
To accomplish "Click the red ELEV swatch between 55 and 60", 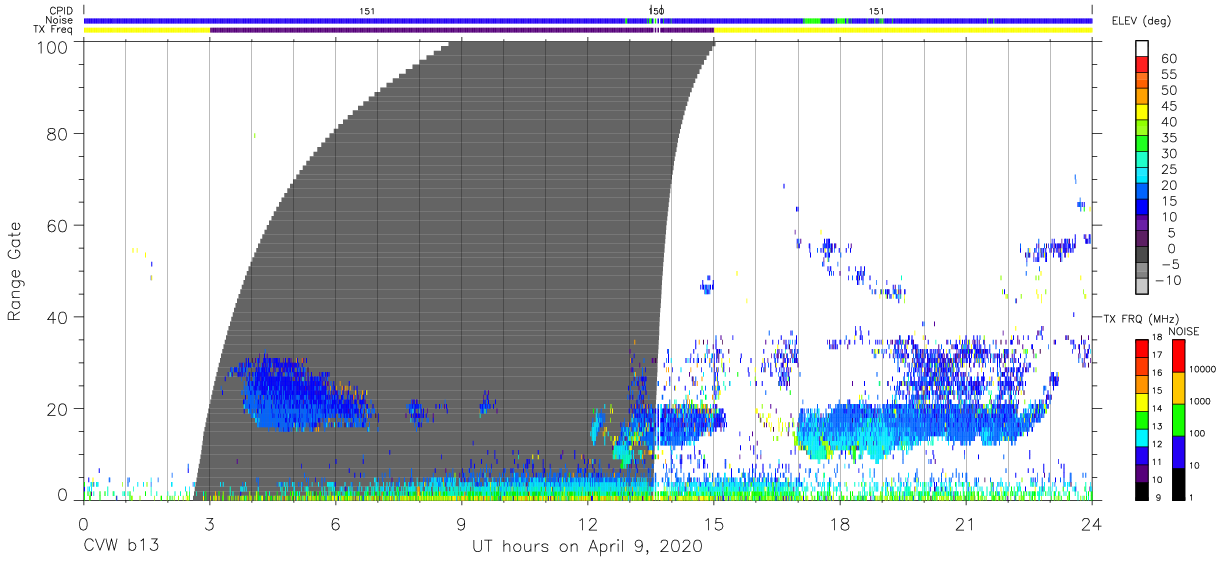I will pos(1142,66).
